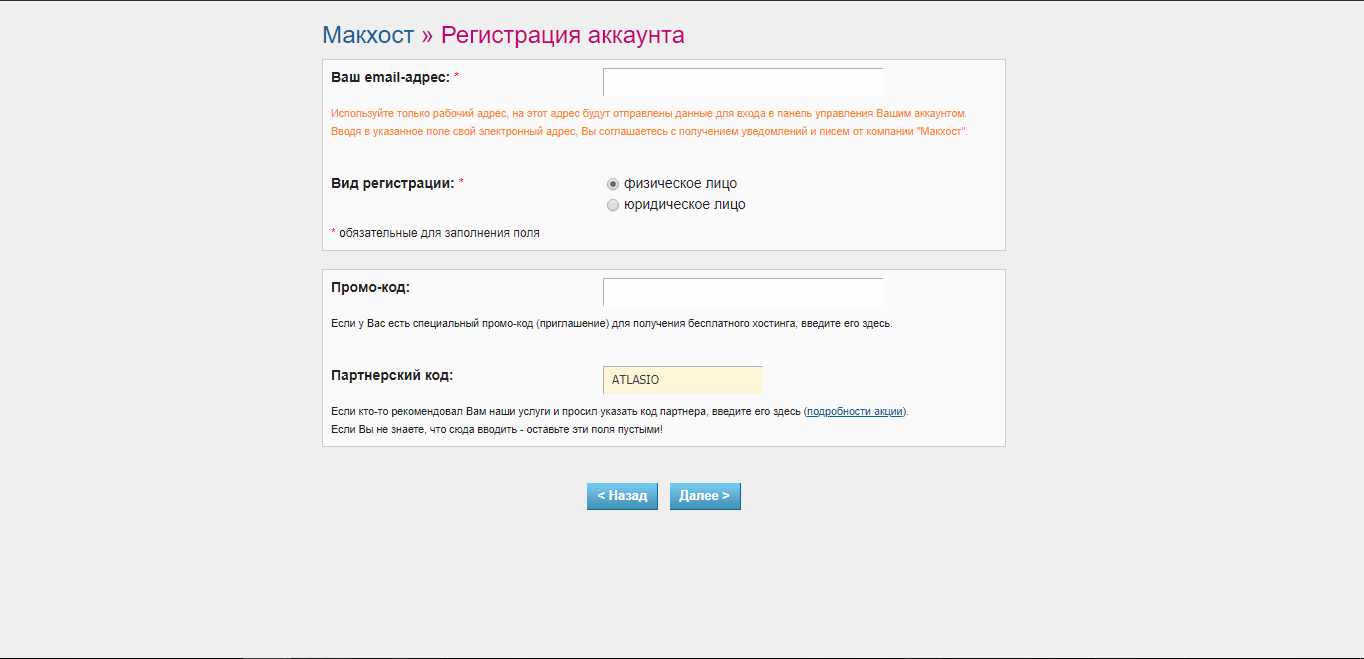Focus the Промо-код input field
The image size is (1364, 659).
click(x=742, y=292)
